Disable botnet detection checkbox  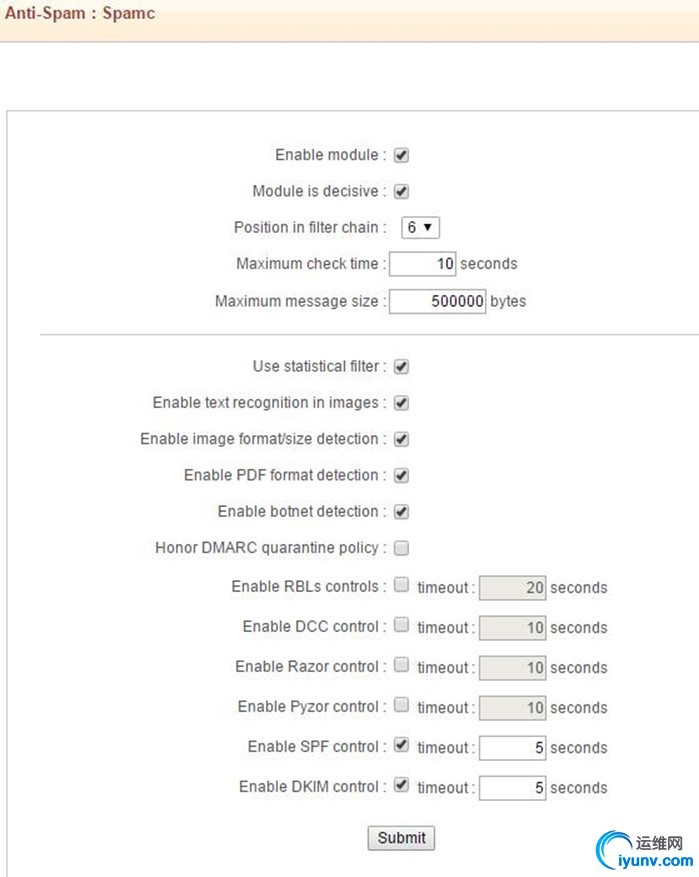[401, 512]
